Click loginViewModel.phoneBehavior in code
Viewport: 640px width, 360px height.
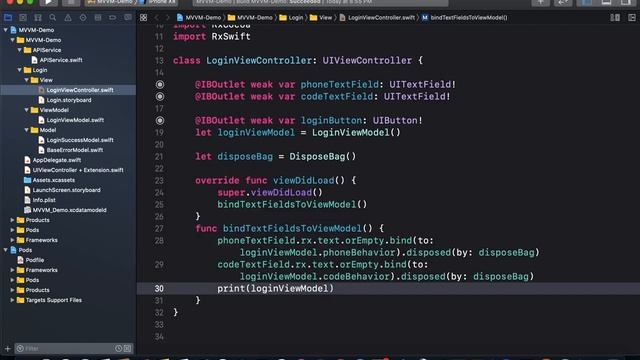point(318,253)
